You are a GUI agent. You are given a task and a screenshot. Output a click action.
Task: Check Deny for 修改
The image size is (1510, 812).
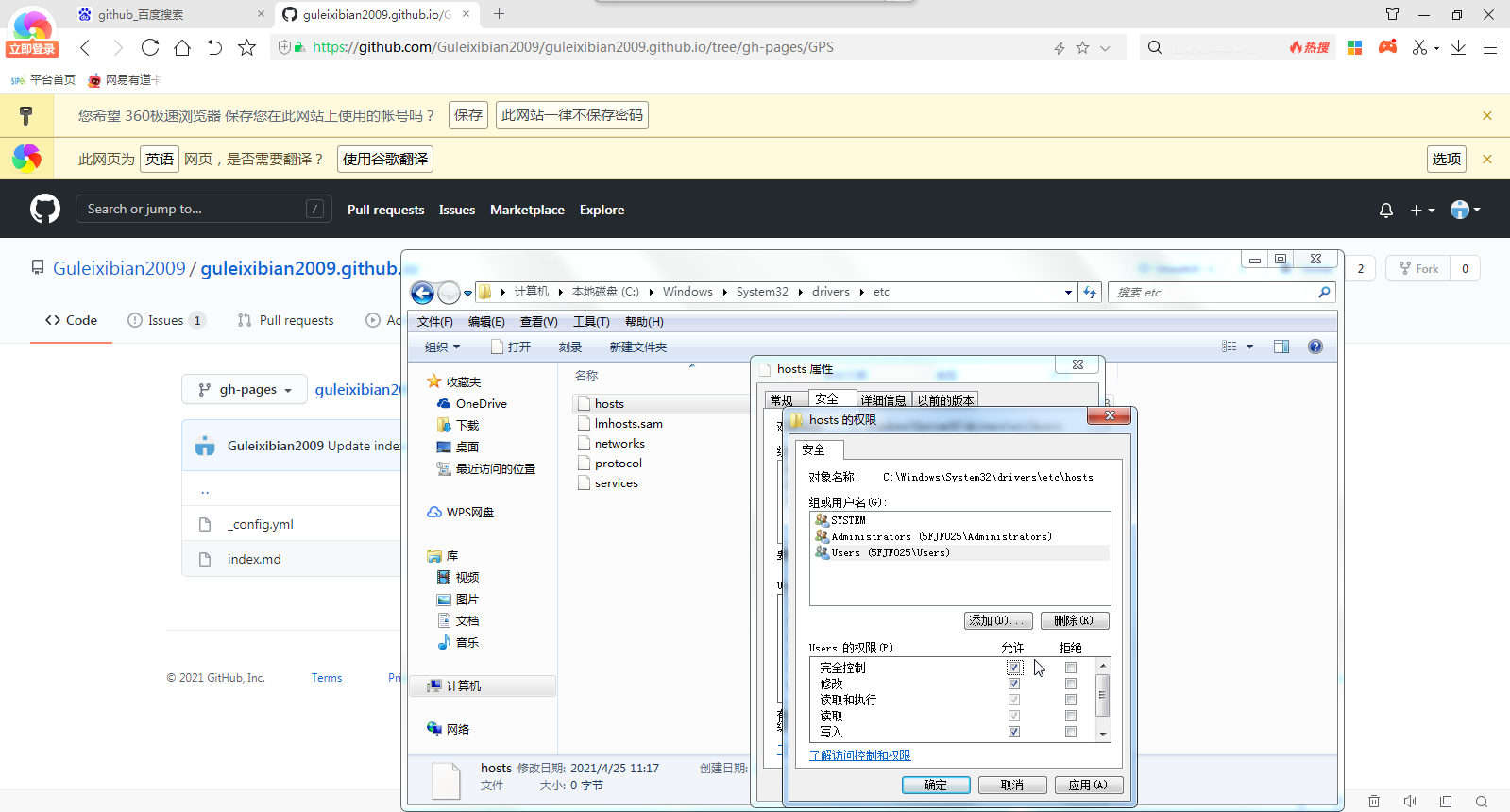[1071, 684]
